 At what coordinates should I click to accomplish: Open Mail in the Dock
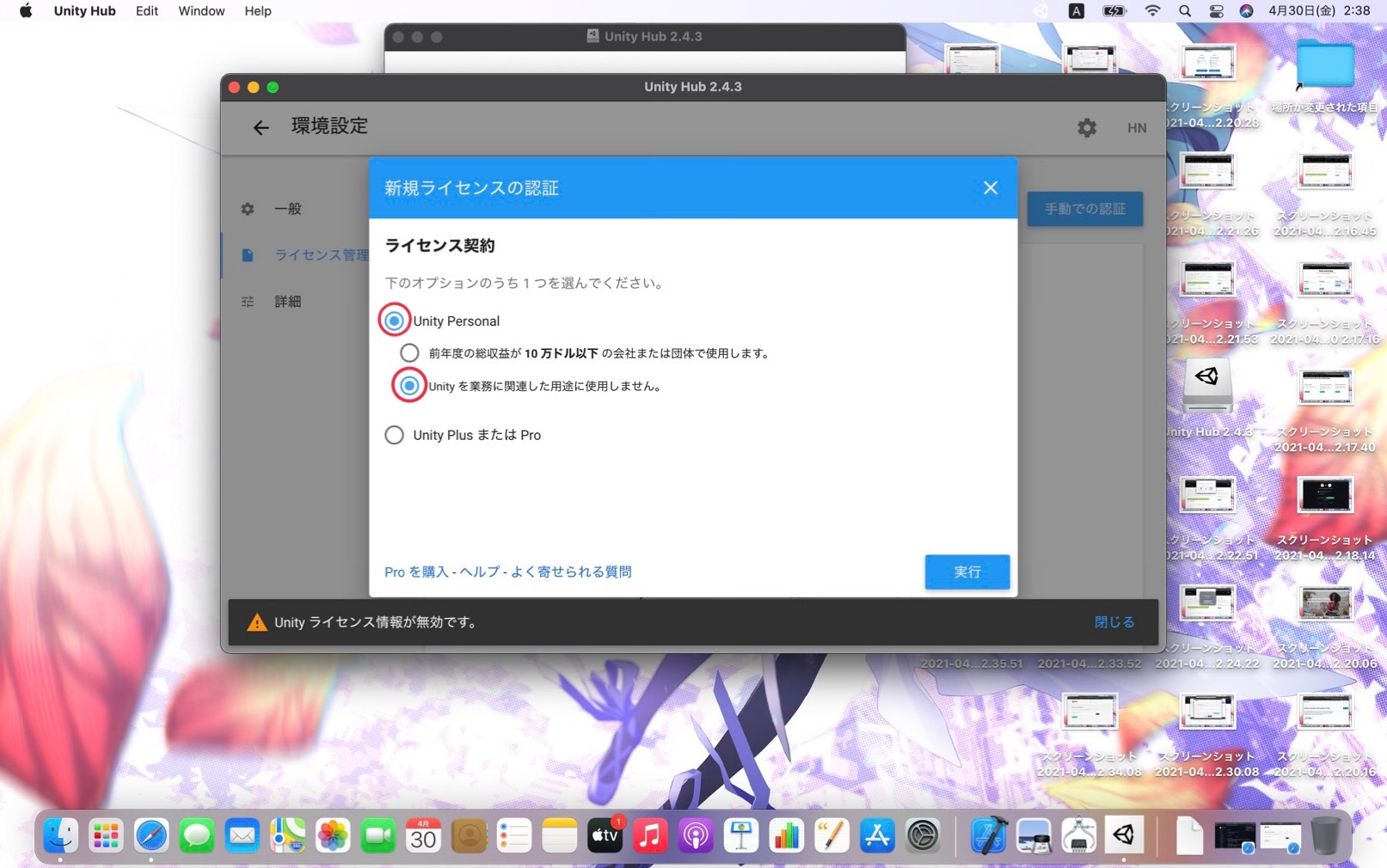click(x=242, y=835)
